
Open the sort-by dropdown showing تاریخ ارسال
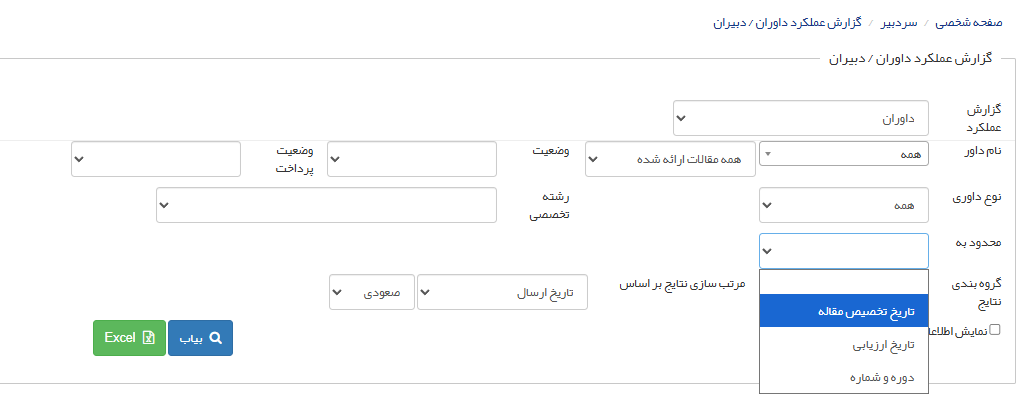click(x=502, y=292)
